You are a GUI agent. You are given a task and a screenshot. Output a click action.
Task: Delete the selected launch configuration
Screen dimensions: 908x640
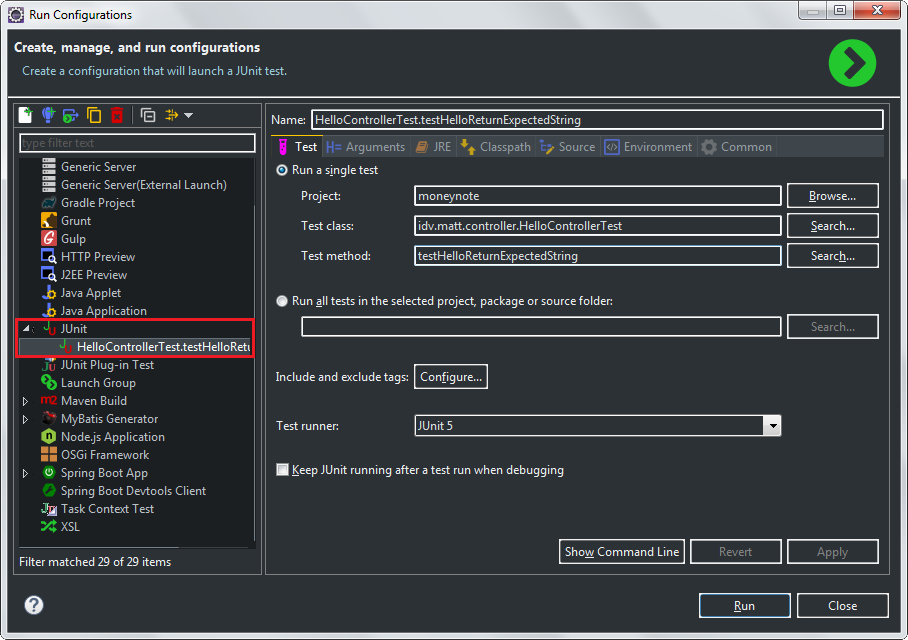pyautogui.click(x=117, y=115)
